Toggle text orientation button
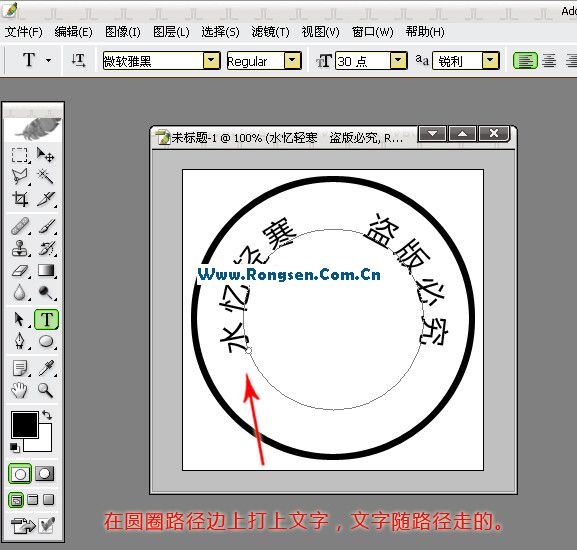Viewport: 577px width, 550px height. coord(78,60)
